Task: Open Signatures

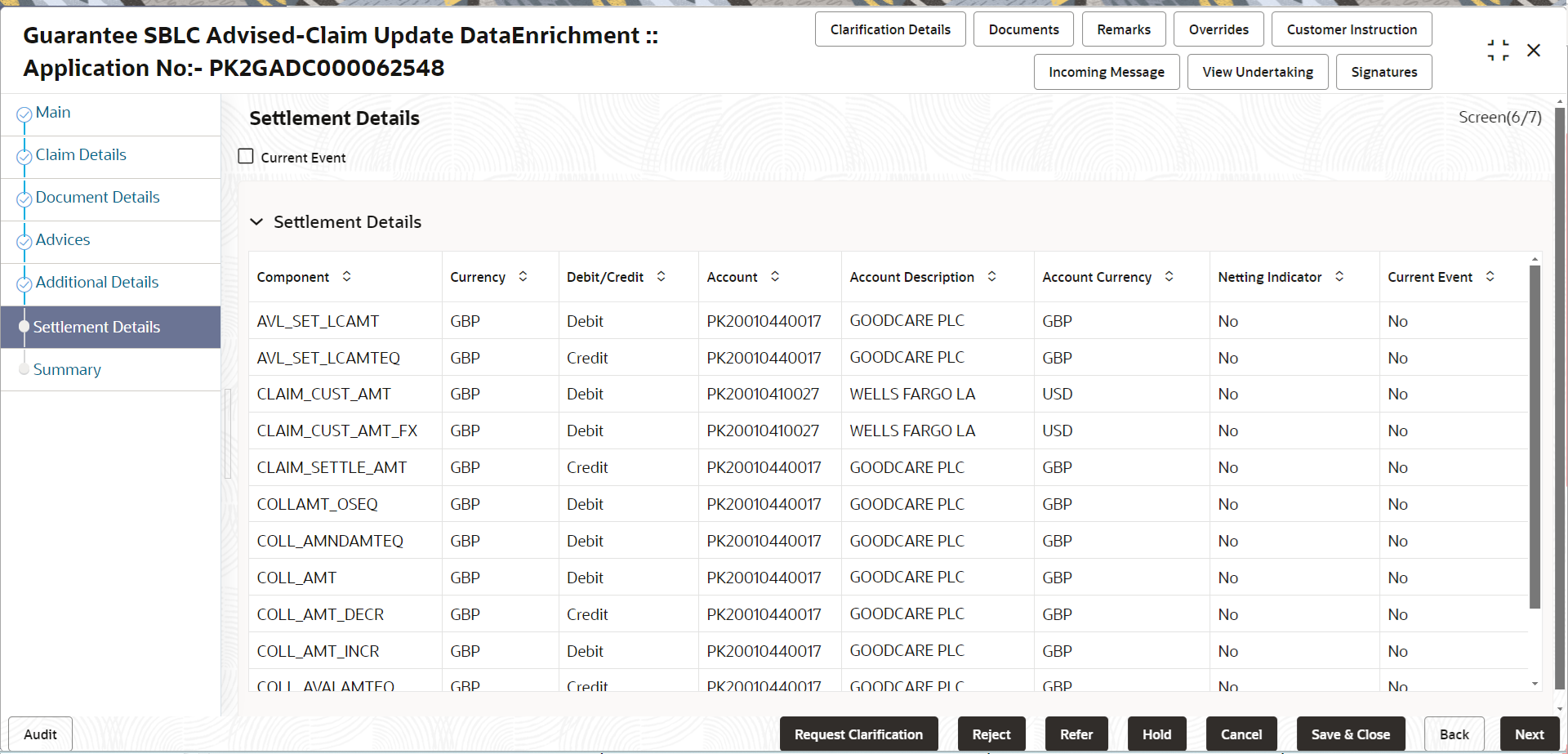Action: [x=1384, y=72]
